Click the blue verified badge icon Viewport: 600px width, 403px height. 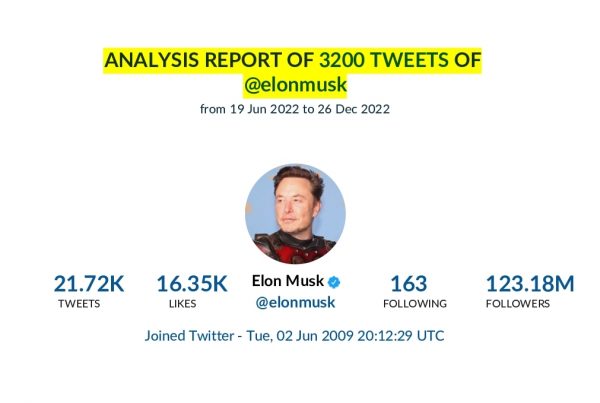(x=334, y=282)
